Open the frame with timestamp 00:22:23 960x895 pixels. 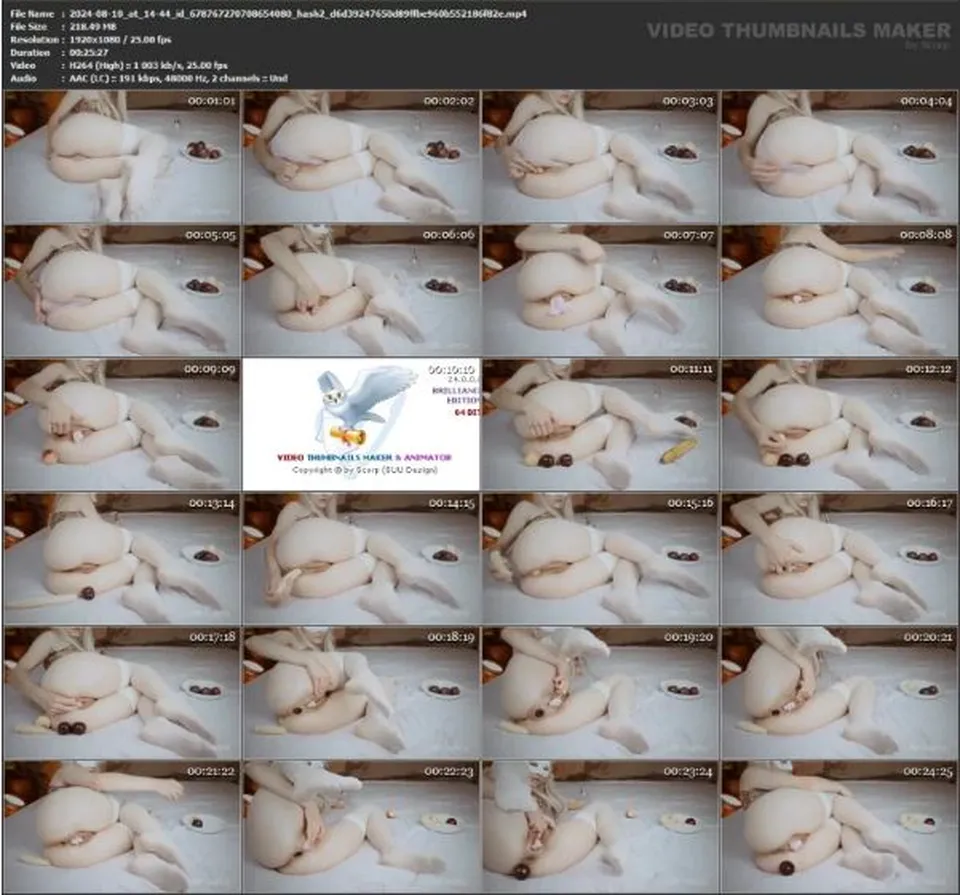tap(361, 827)
